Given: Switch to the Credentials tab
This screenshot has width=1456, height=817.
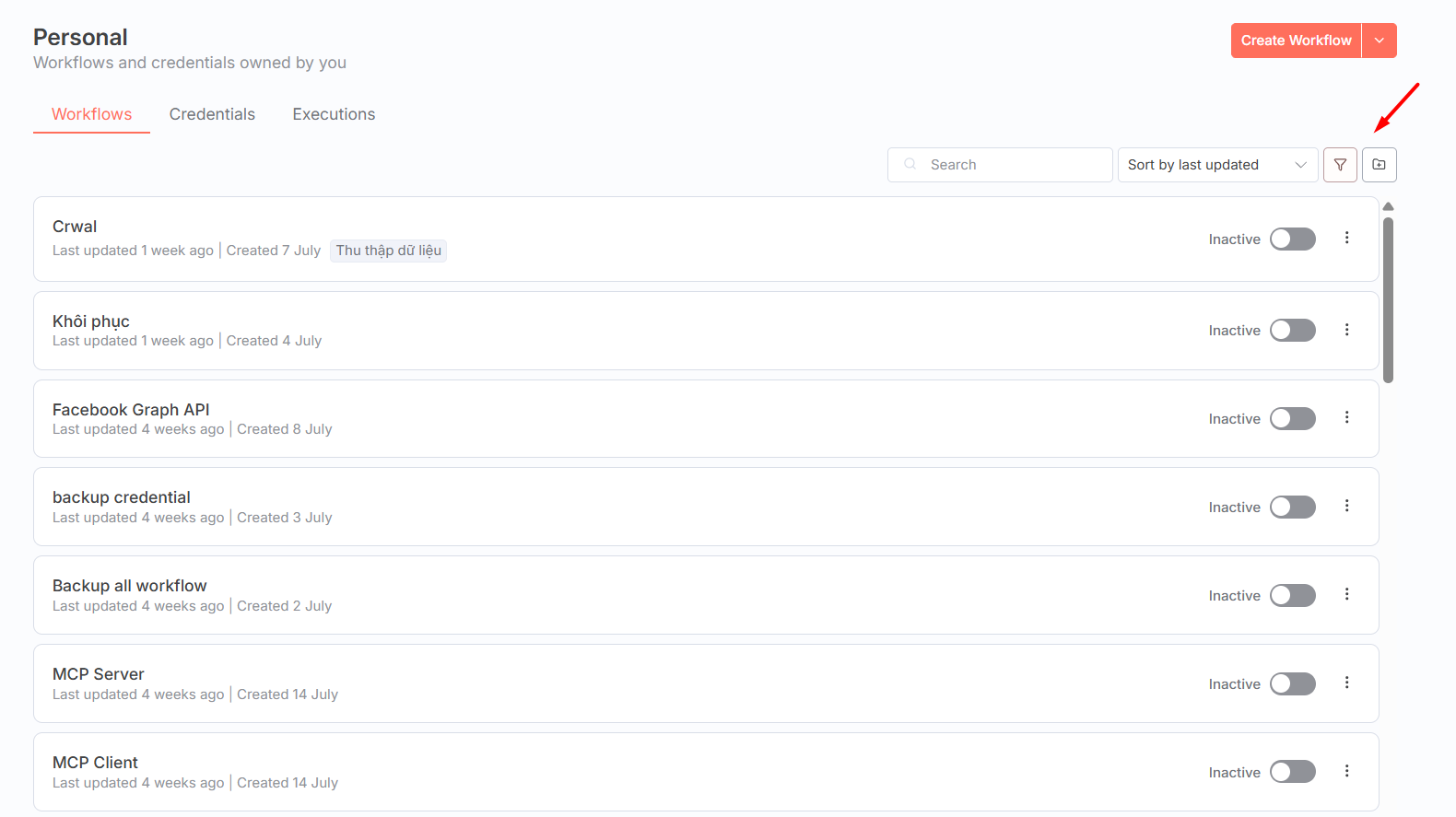Looking at the screenshot, I should pyautogui.click(x=212, y=114).
